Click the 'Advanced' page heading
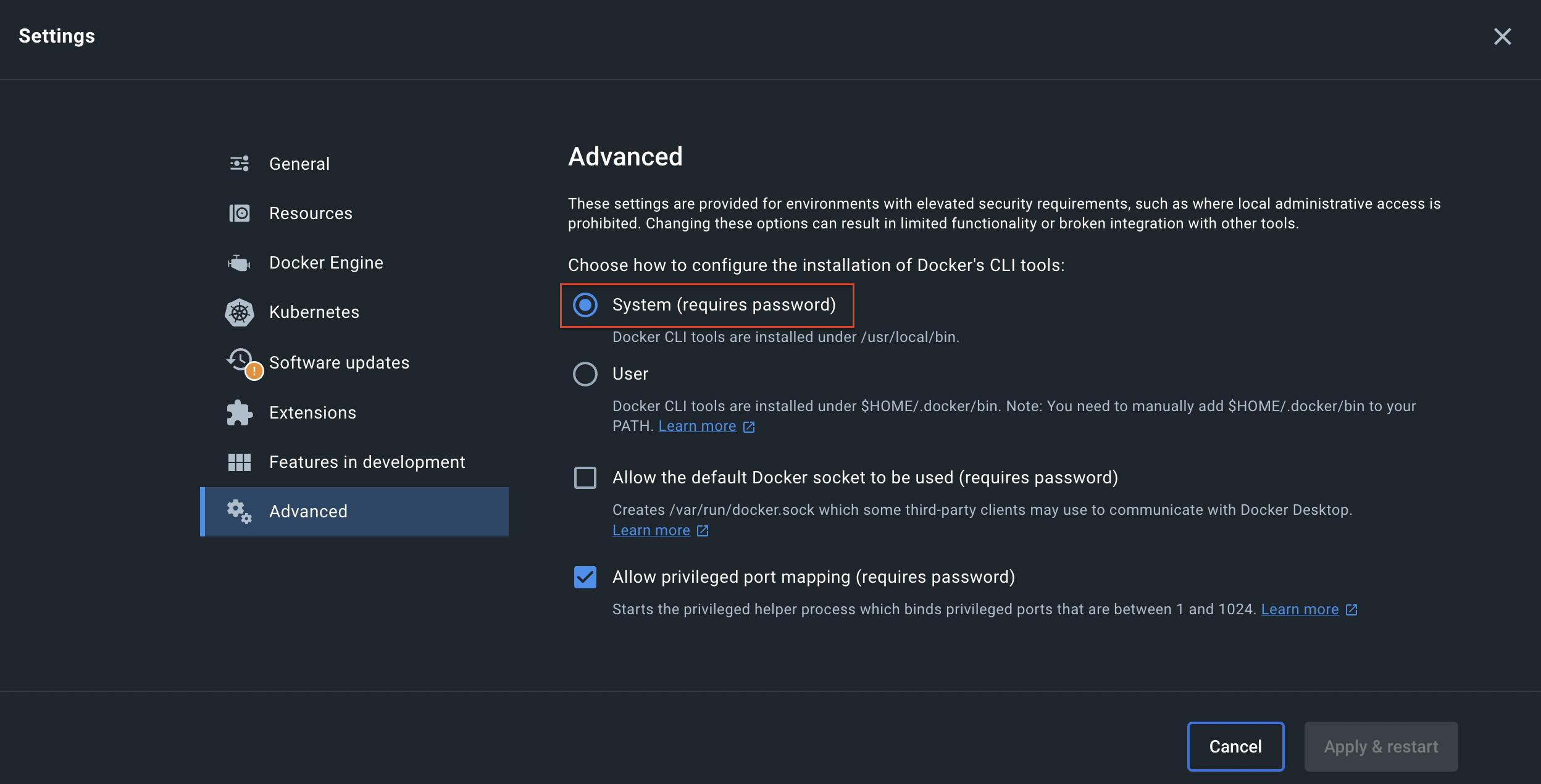The height and width of the screenshot is (784, 1541). pyautogui.click(x=625, y=156)
